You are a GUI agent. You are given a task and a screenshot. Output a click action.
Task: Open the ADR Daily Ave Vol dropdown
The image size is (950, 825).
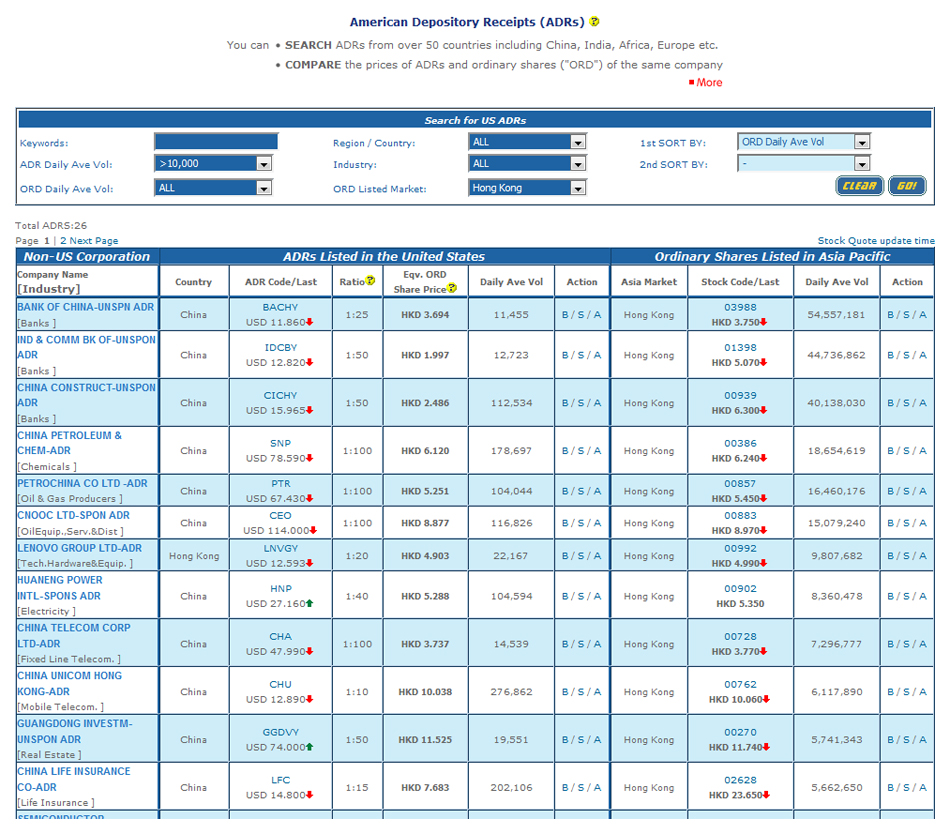click(213, 164)
